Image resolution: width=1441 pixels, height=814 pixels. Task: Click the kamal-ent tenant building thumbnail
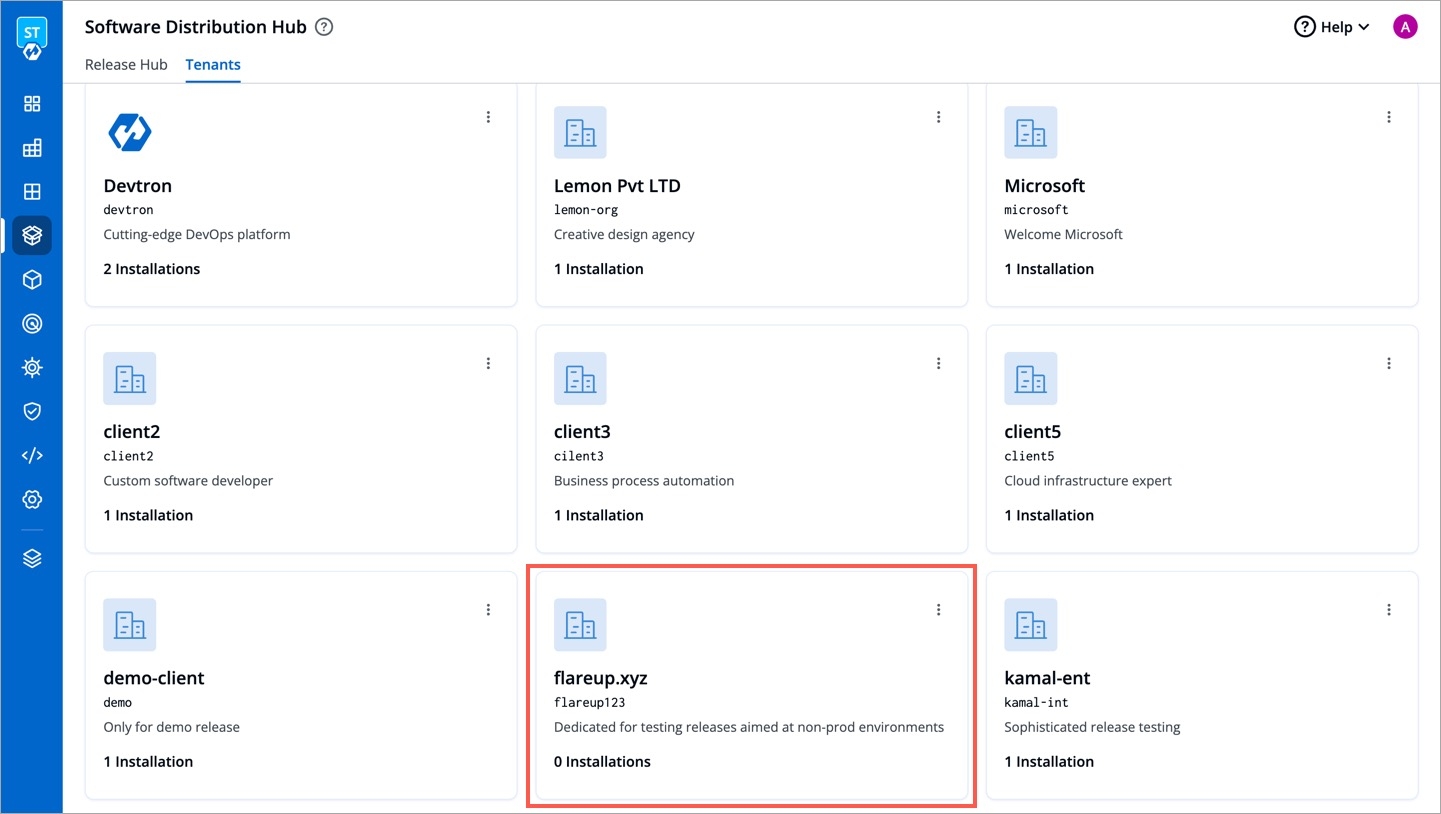click(x=1030, y=625)
